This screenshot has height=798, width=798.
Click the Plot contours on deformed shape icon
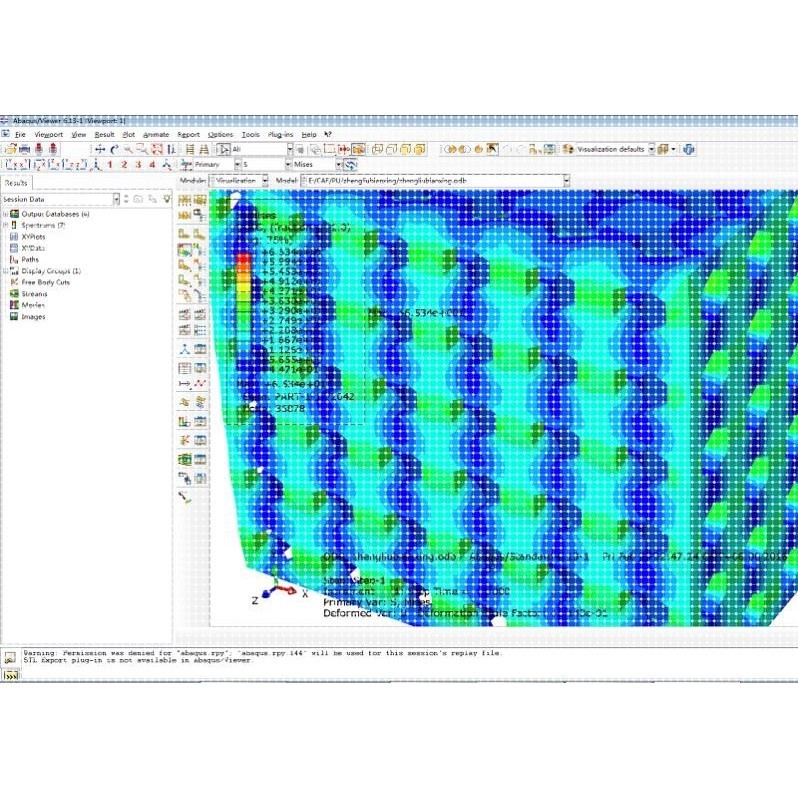(184, 250)
